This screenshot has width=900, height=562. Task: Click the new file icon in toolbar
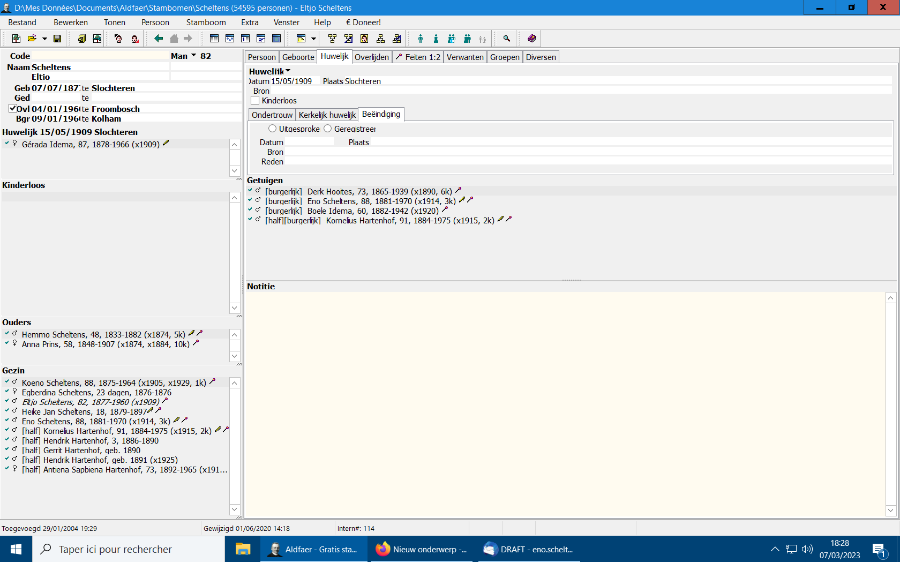pyautogui.click(x=14, y=39)
